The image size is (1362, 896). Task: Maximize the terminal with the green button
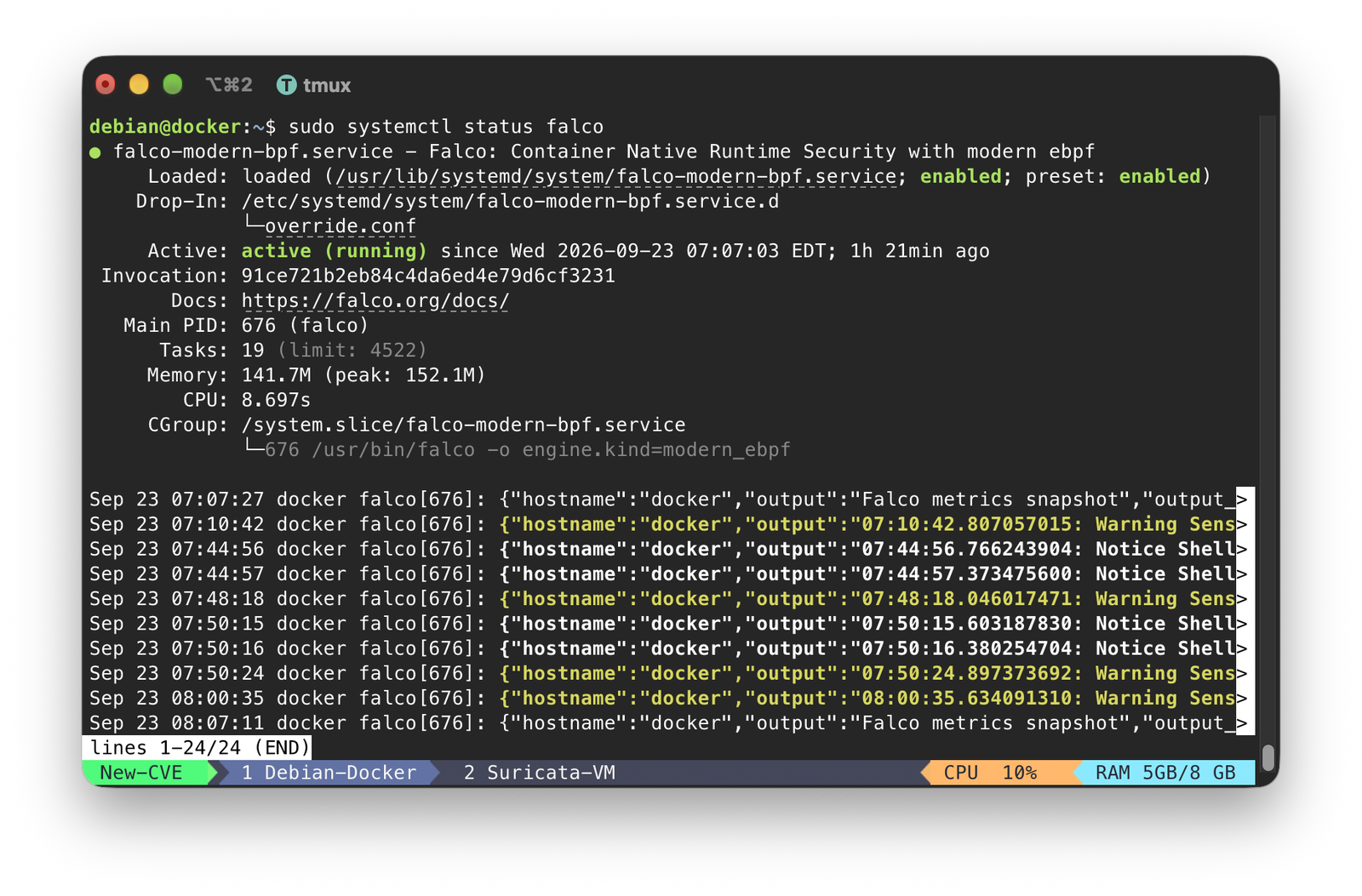[x=173, y=84]
